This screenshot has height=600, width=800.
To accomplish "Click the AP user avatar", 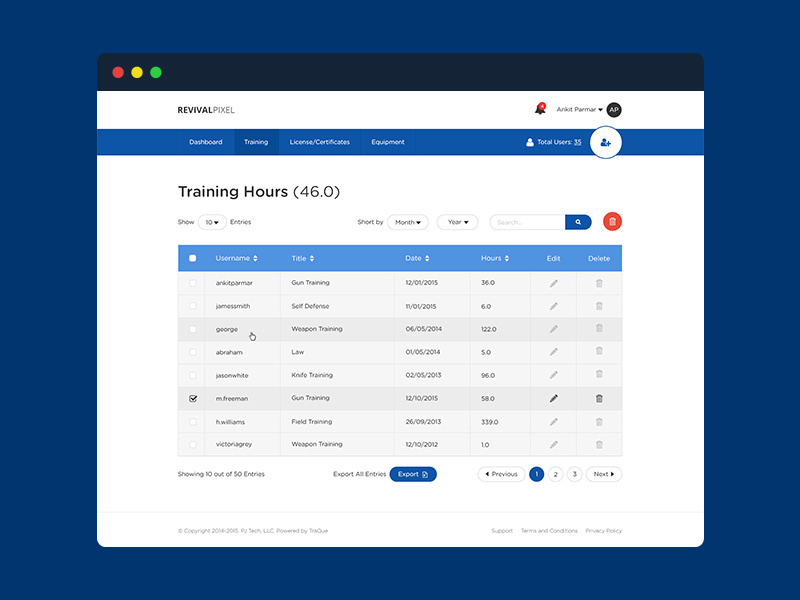I will coord(614,110).
